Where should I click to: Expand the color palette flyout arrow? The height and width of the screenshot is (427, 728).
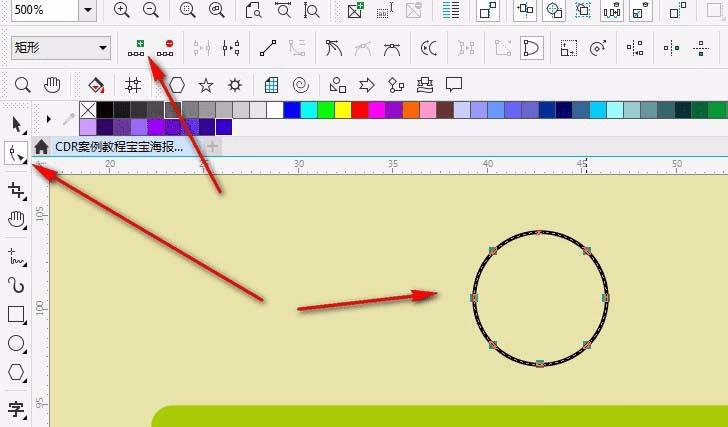click(x=49, y=119)
